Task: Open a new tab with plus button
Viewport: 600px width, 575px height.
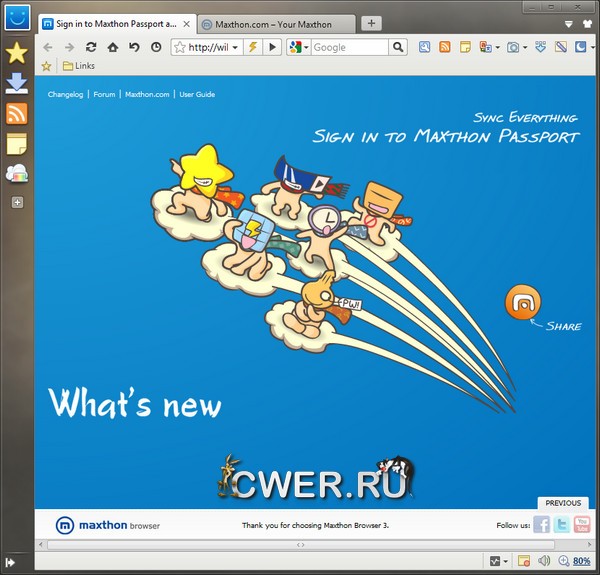Action: point(370,23)
